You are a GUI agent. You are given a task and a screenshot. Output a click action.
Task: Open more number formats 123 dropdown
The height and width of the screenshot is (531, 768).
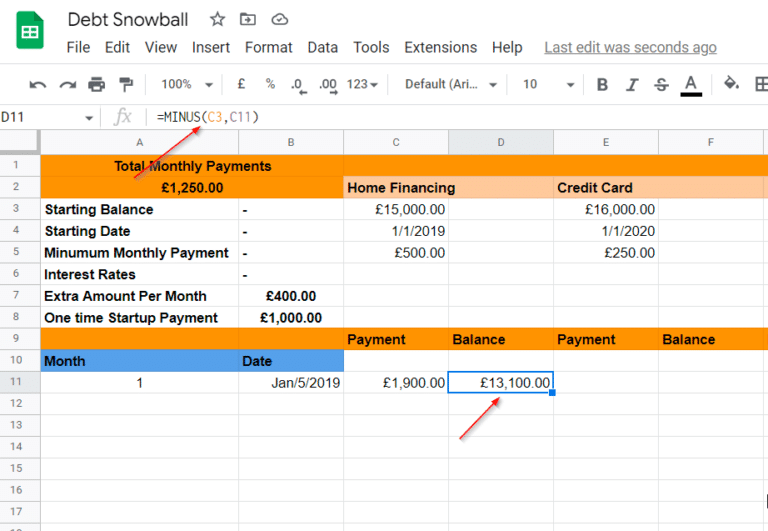(362, 84)
